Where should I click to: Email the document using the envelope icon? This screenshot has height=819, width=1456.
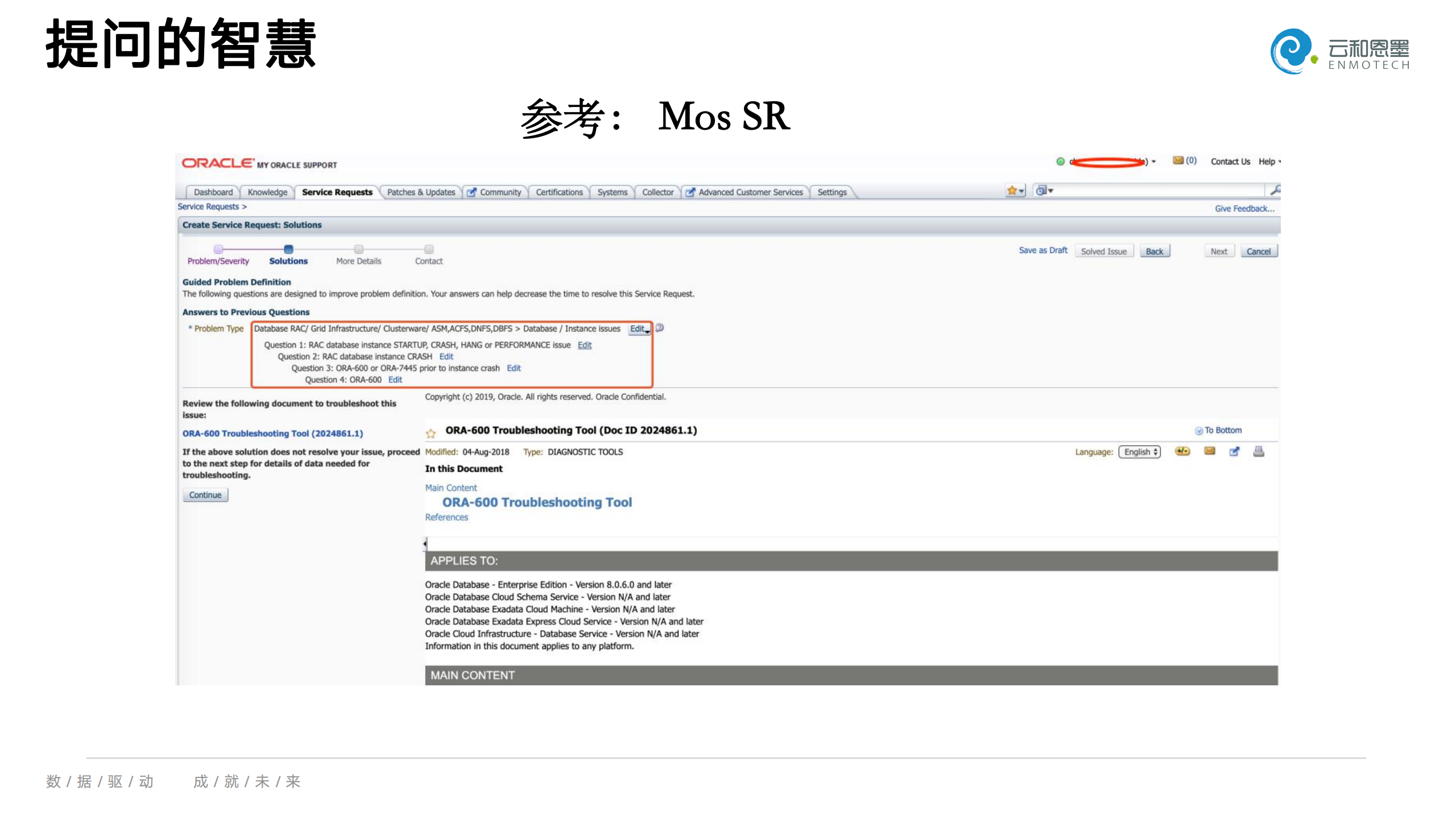(x=1209, y=452)
